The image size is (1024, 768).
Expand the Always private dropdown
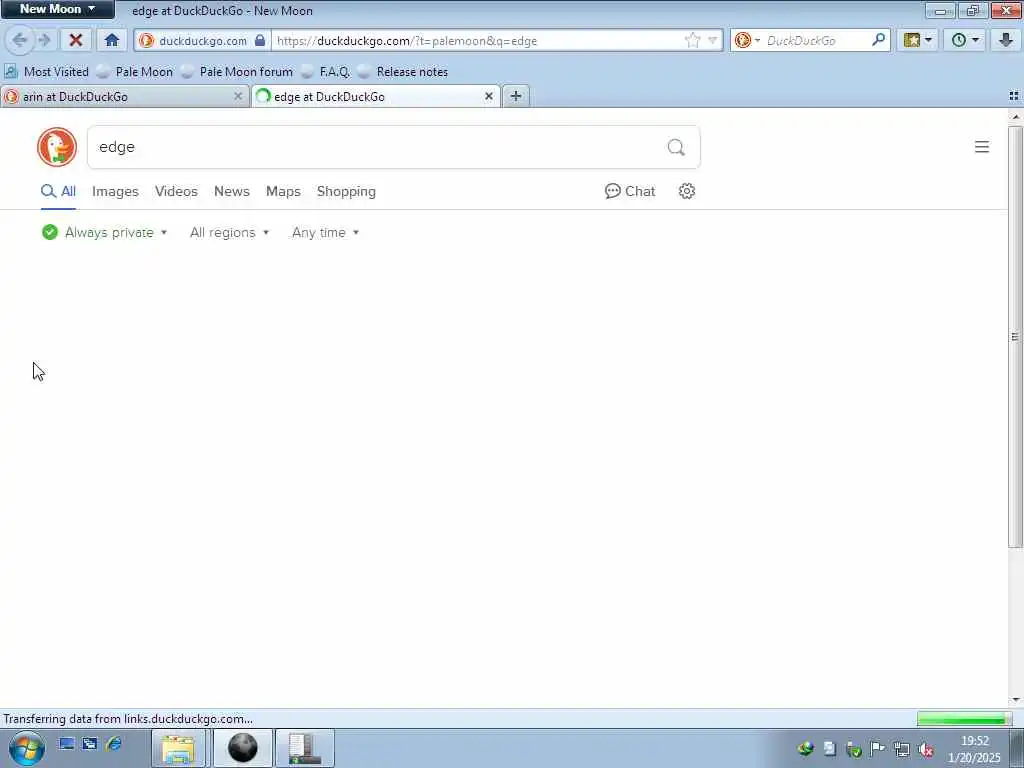104,232
